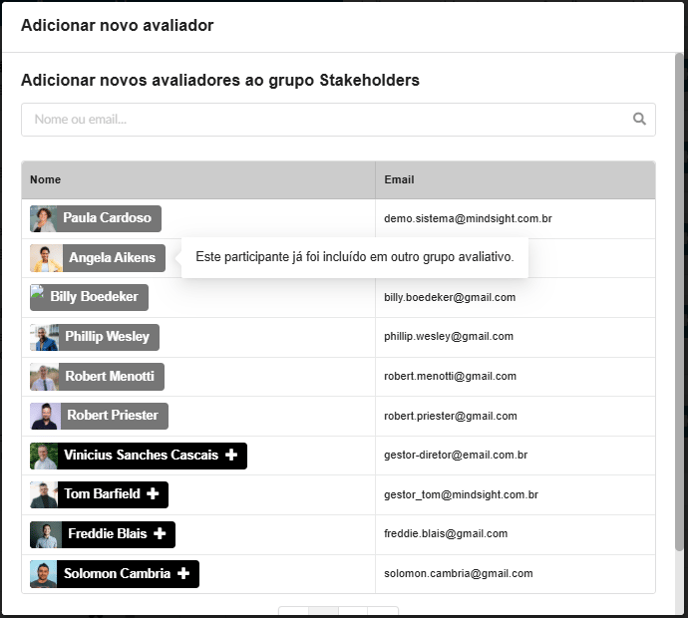Add Freddie Blais using plus icon
Image resolution: width=688 pixels, height=618 pixels.
click(x=160, y=534)
